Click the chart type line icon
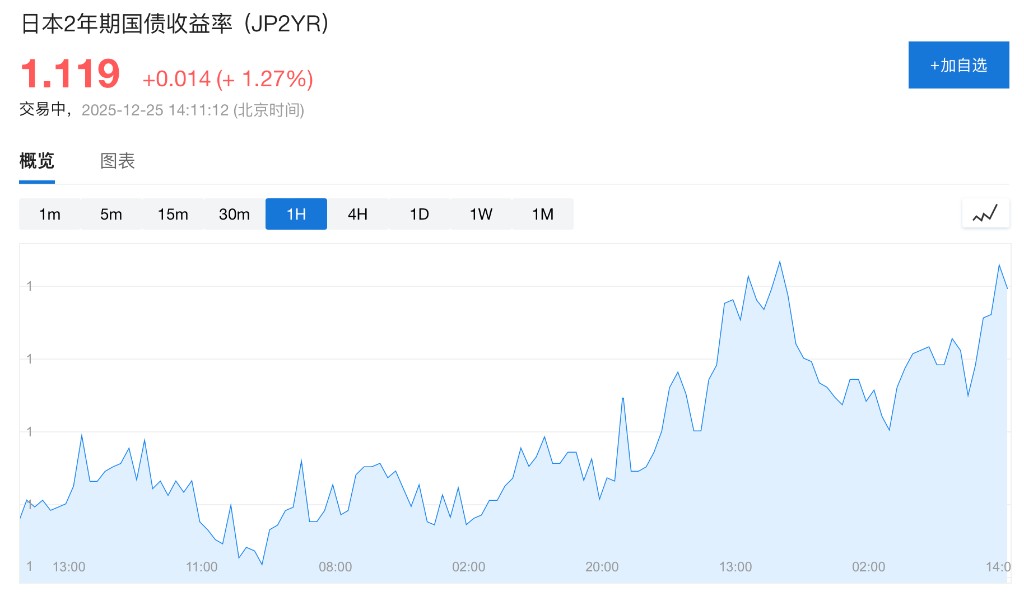This screenshot has height=597, width=1024. [985, 213]
